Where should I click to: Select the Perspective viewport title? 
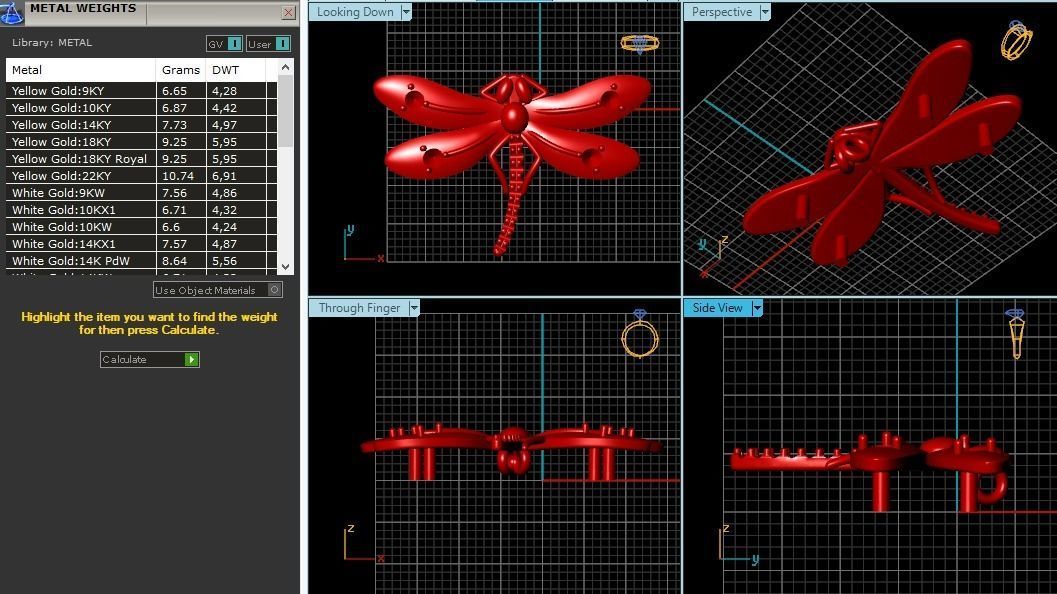click(x=722, y=12)
